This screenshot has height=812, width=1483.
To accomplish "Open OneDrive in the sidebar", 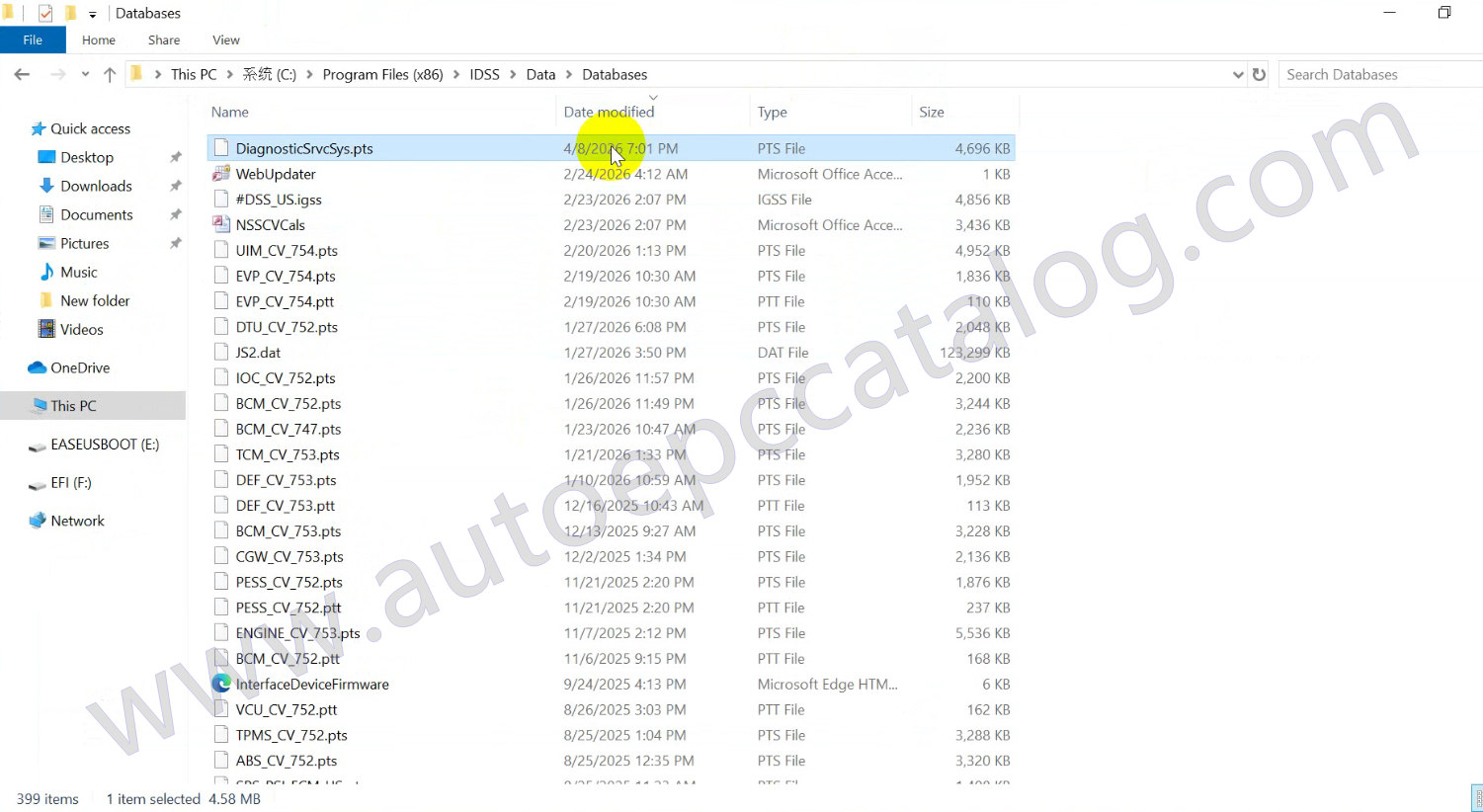I will 79,367.
